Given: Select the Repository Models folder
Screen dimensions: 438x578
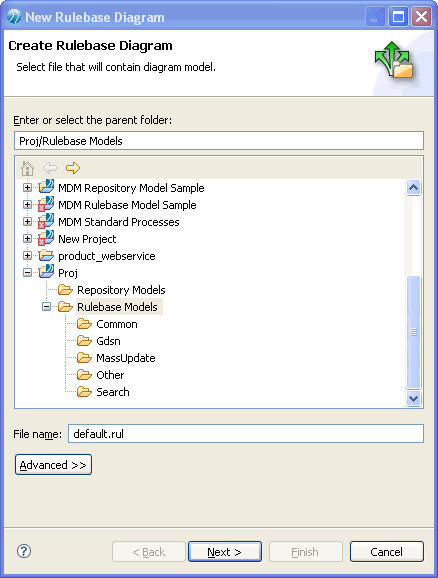Looking at the screenshot, I should [x=121, y=290].
